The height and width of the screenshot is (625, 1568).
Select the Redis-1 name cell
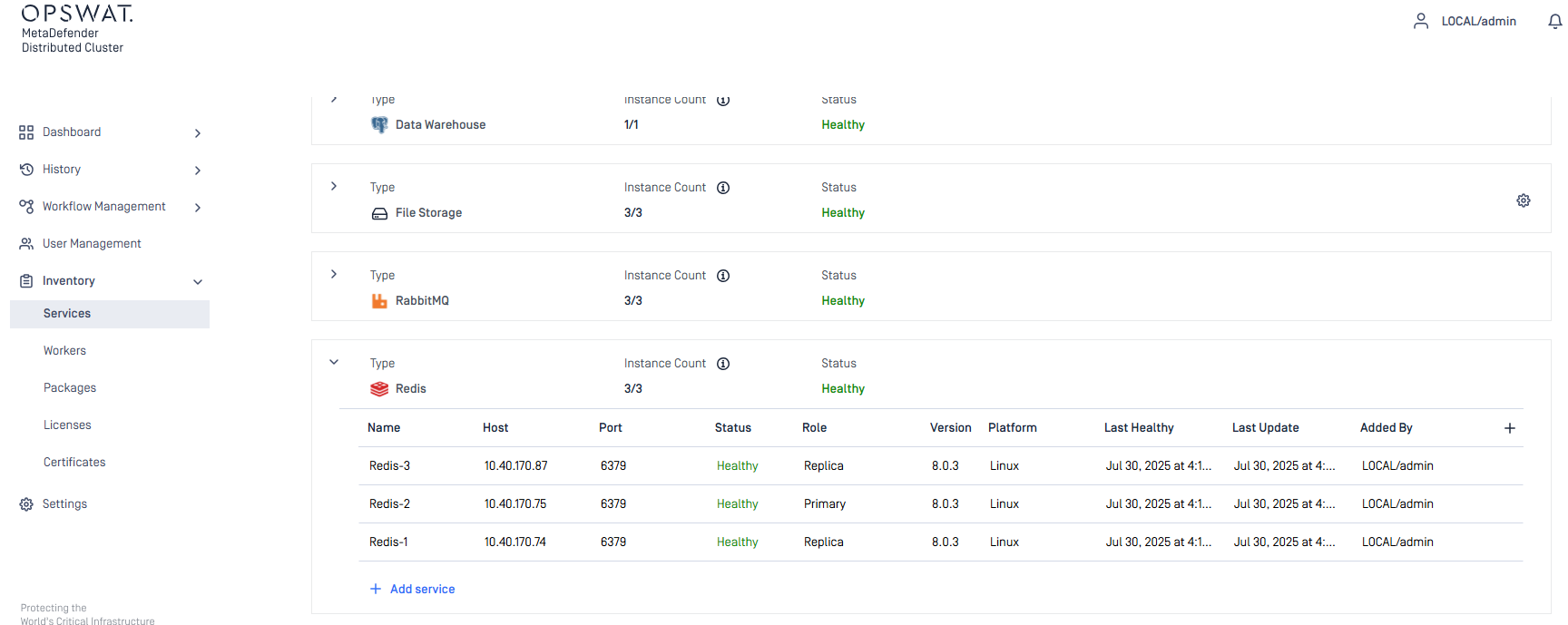pos(388,542)
